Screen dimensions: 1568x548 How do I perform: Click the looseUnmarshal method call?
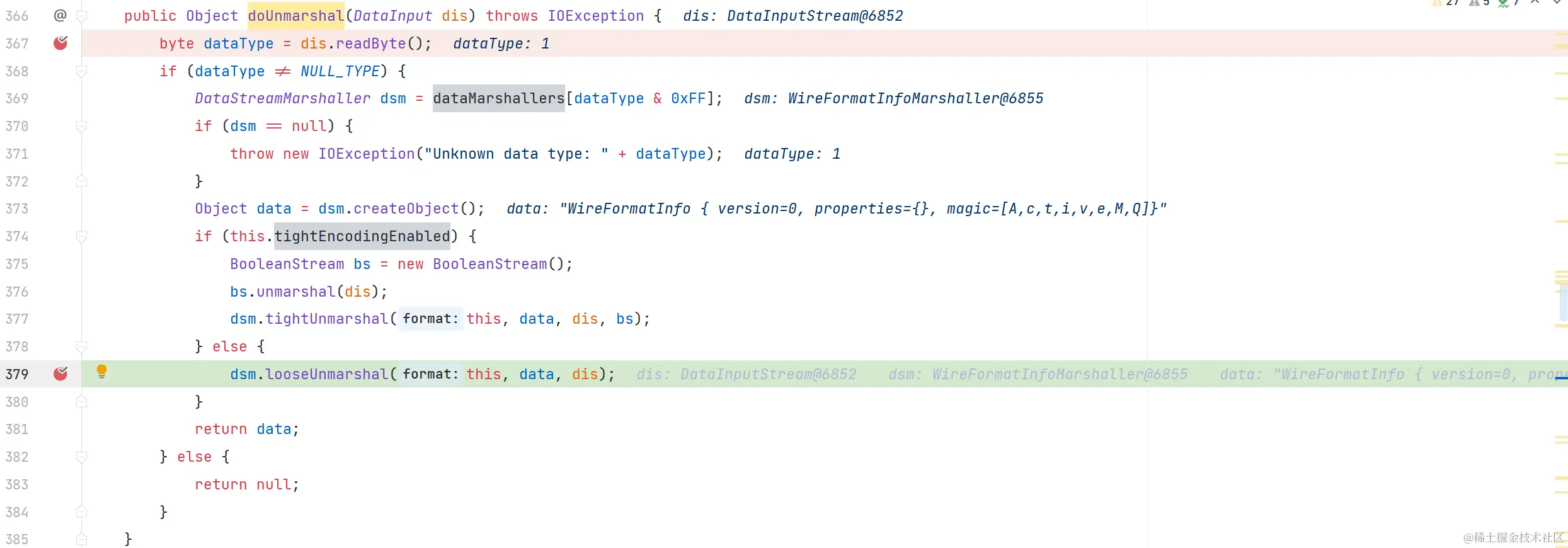point(326,374)
